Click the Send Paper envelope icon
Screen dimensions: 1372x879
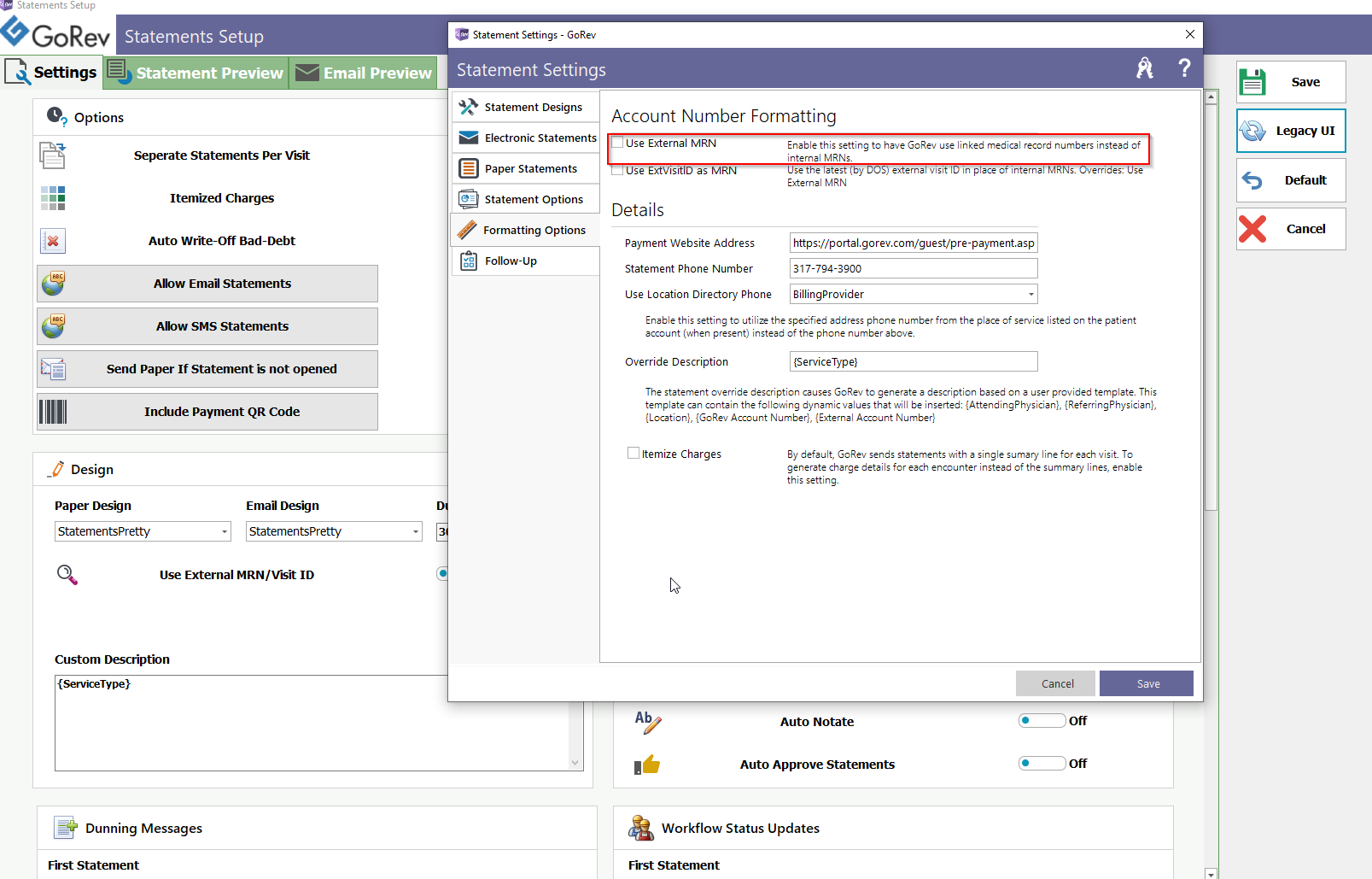tap(53, 369)
